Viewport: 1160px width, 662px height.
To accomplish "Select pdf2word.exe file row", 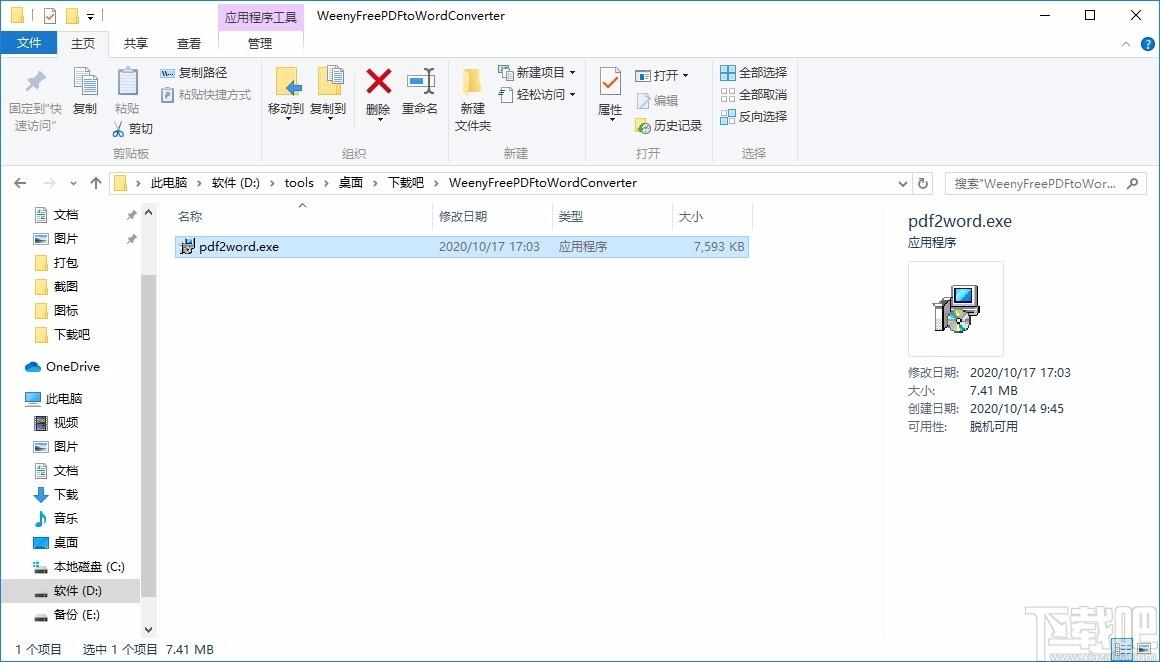I will (x=462, y=247).
